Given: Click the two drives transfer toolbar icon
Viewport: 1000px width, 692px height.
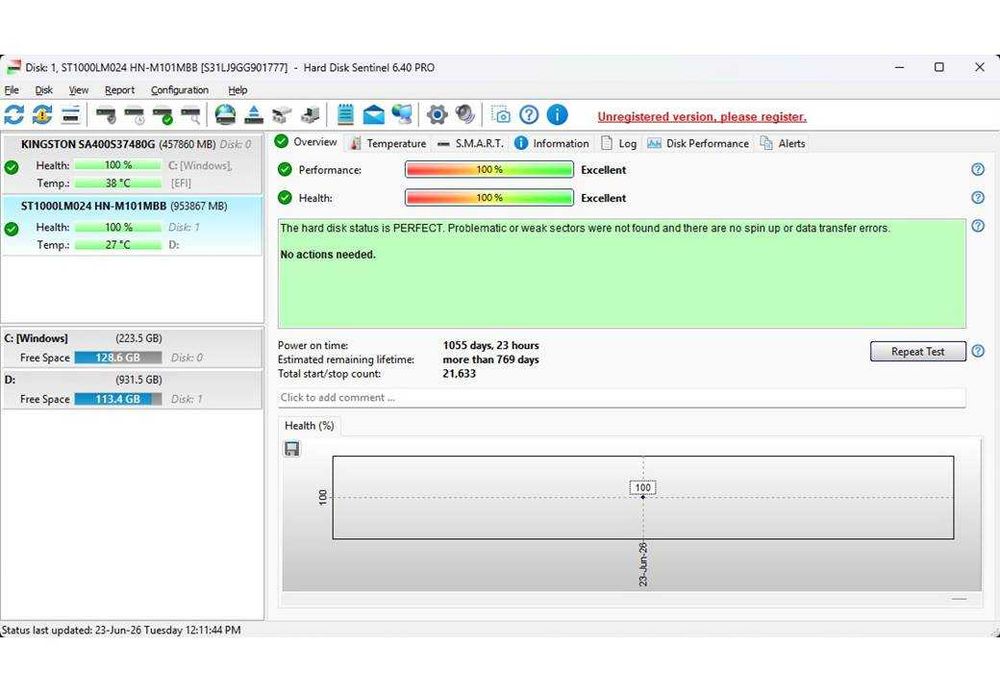Looking at the screenshot, I should pyautogui.click(x=282, y=115).
